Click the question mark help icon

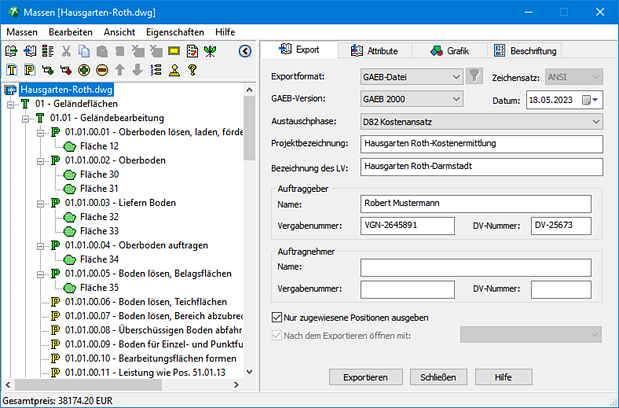click(191, 70)
